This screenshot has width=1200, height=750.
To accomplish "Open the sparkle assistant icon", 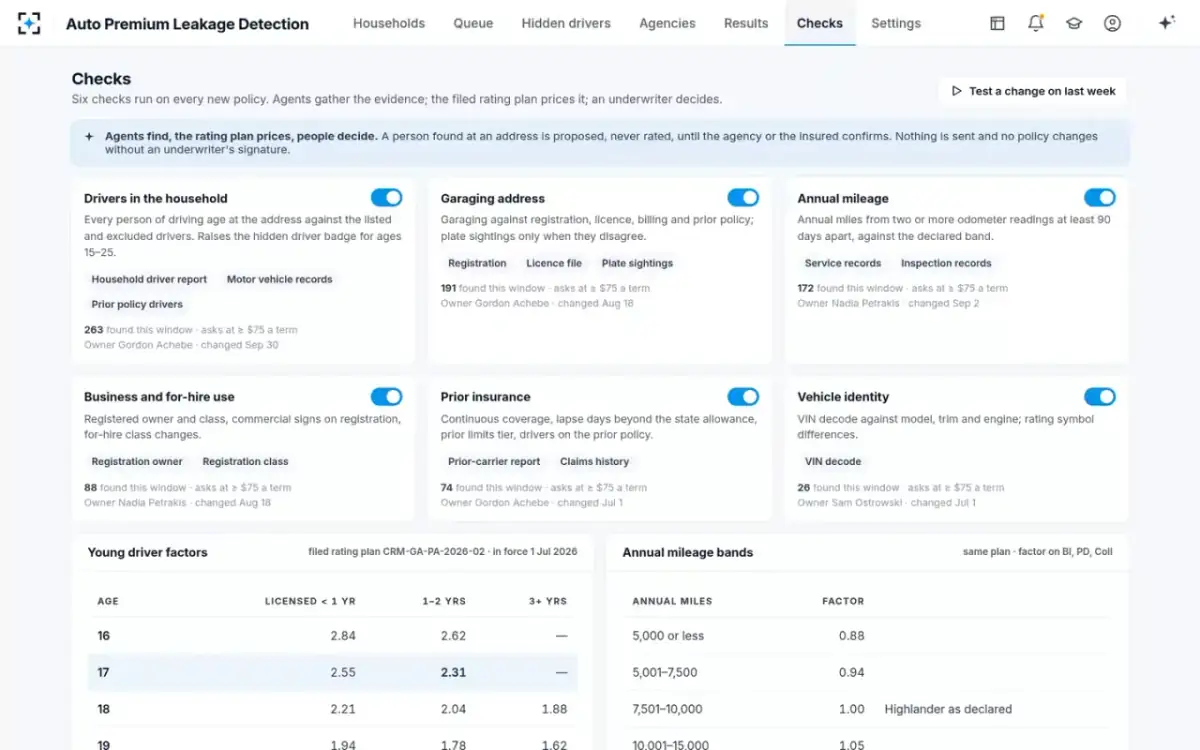I will (1166, 23).
